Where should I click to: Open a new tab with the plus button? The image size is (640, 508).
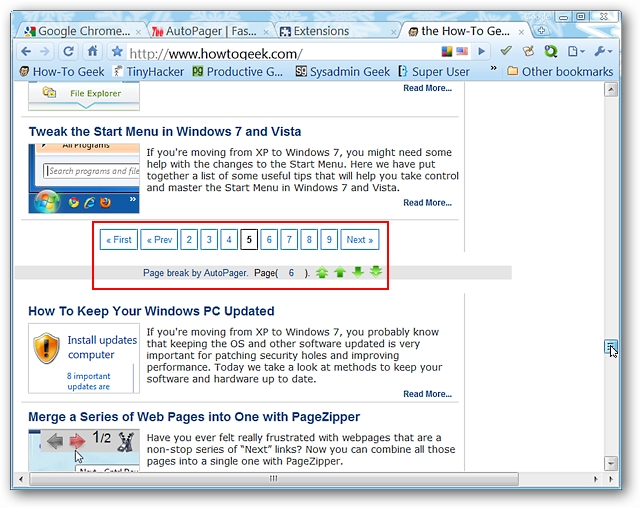pos(542,31)
